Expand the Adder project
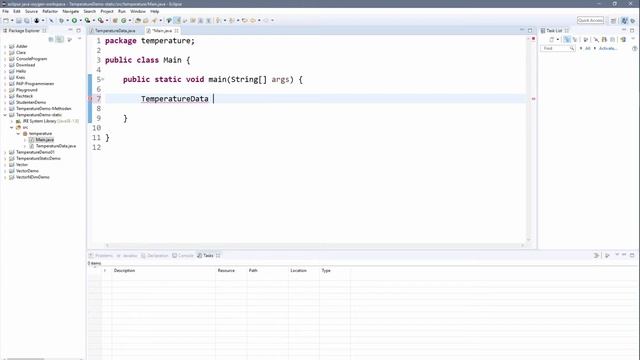Screen dimensions: 640x360 [5, 46]
